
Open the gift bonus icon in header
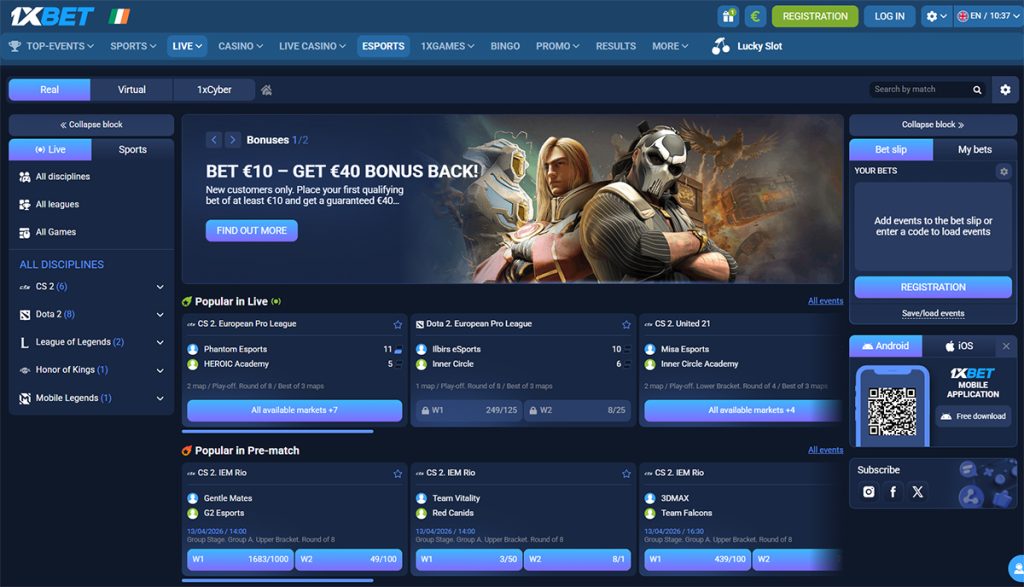coord(728,16)
